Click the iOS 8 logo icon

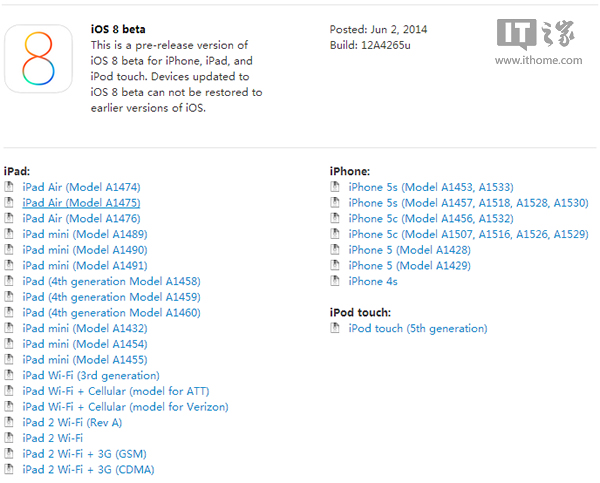[38, 59]
